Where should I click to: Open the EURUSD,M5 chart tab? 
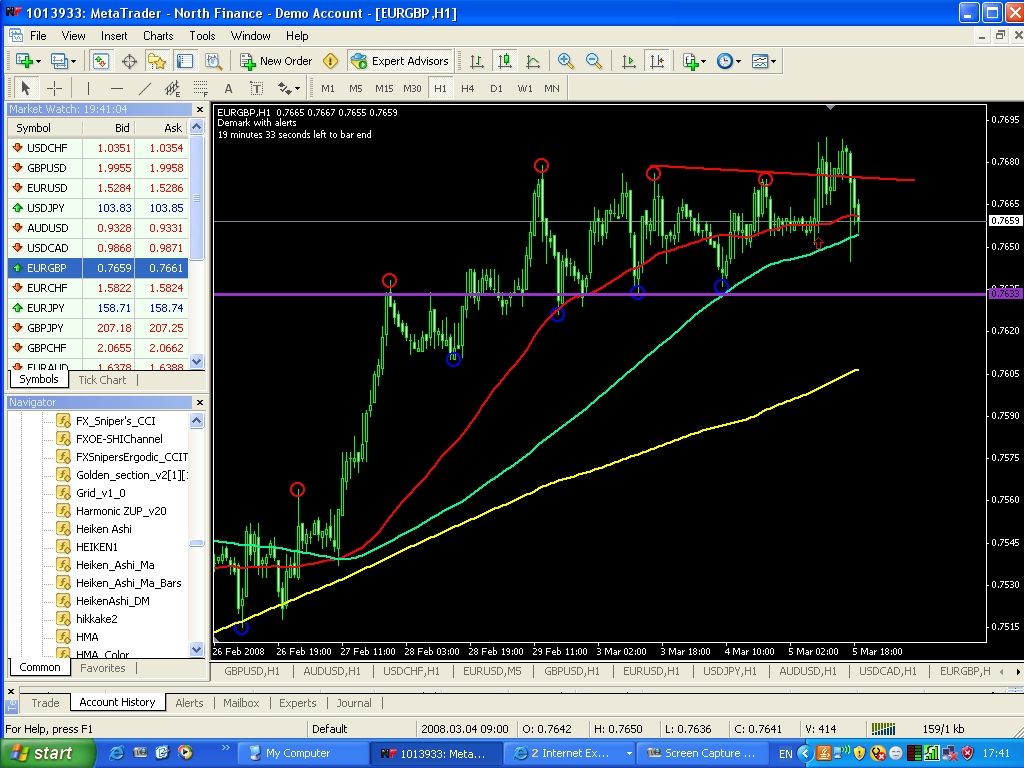click(x=492, y=671)
